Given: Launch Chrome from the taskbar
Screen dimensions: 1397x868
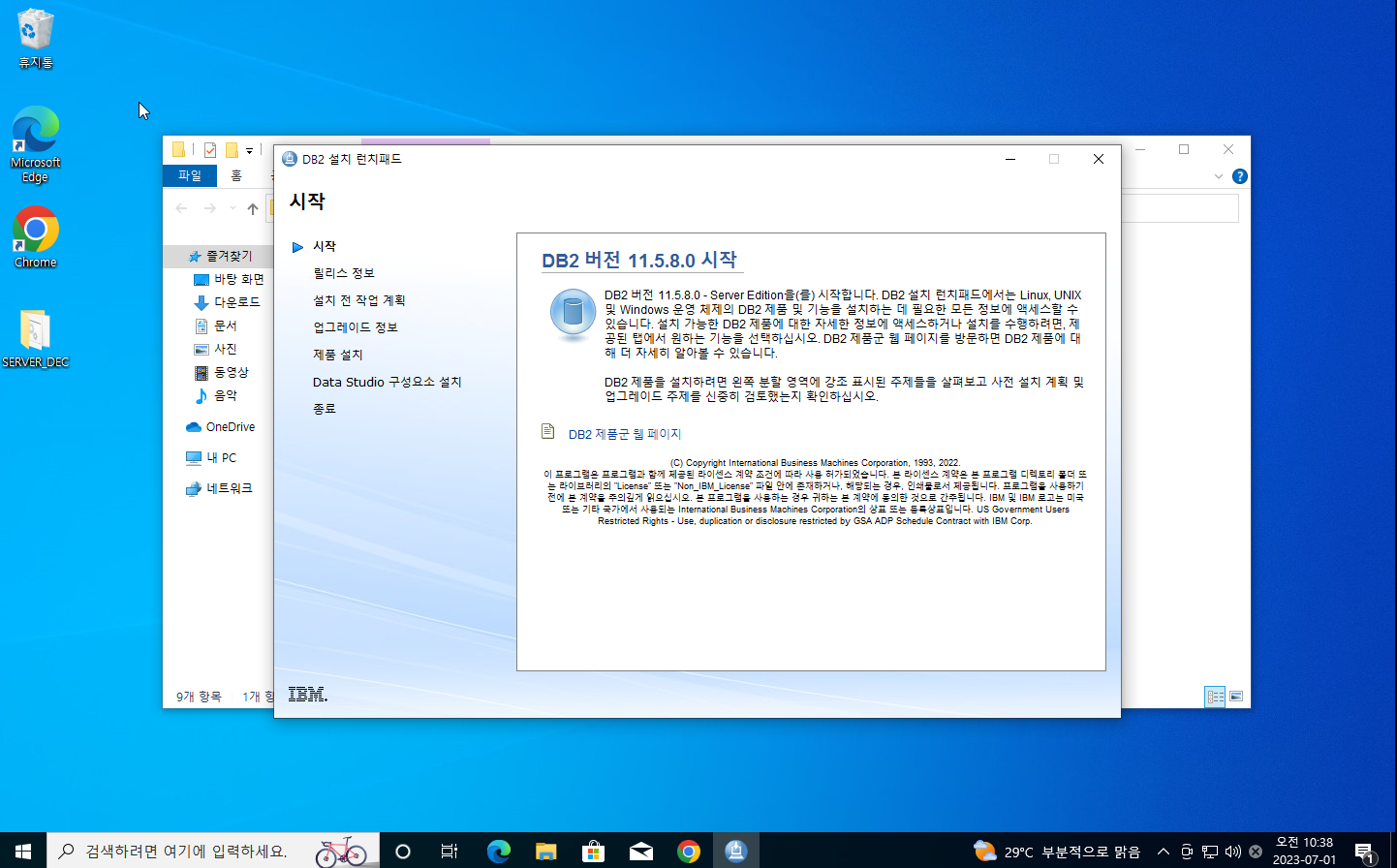Looking at the screenshot, I should pos(689,852).
